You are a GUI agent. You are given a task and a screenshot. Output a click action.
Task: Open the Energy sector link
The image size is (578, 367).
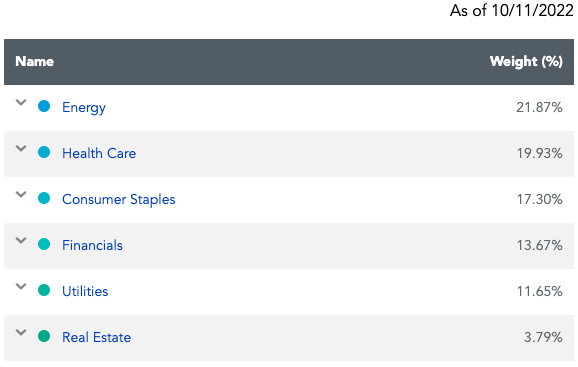pyautogui.click(x=84, y=108)
